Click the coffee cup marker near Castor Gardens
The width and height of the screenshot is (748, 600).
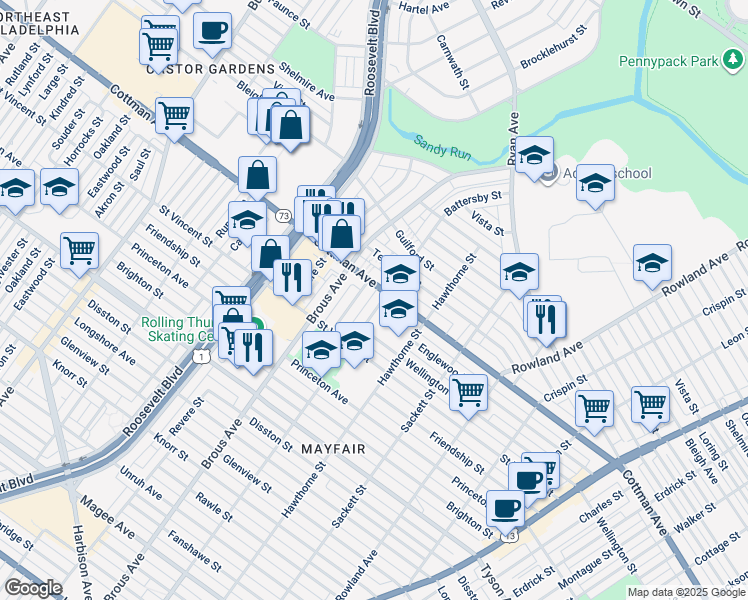212,32
